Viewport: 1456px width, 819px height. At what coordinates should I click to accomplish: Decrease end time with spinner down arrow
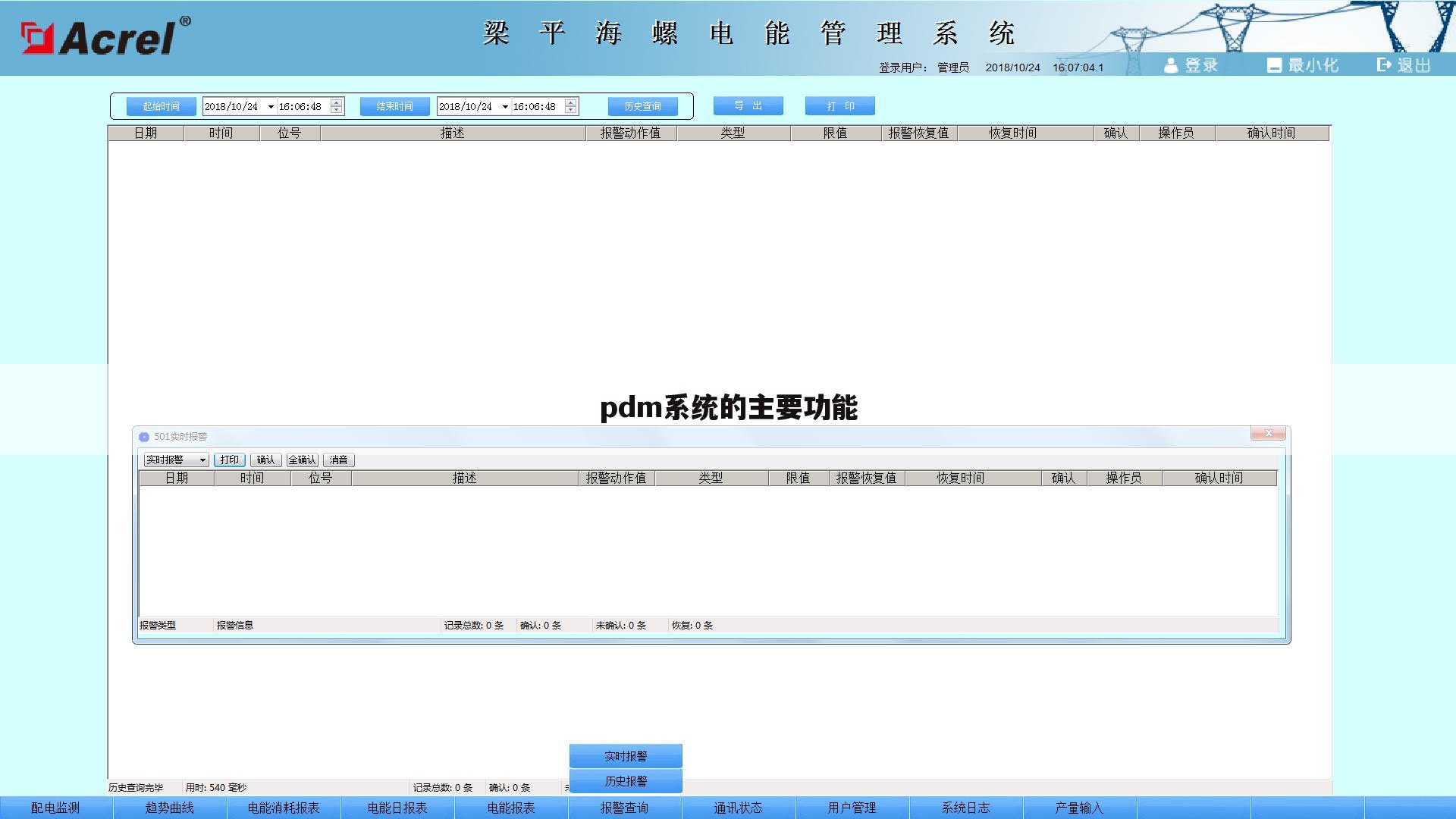pyautogui.click(x=571, y=111)
